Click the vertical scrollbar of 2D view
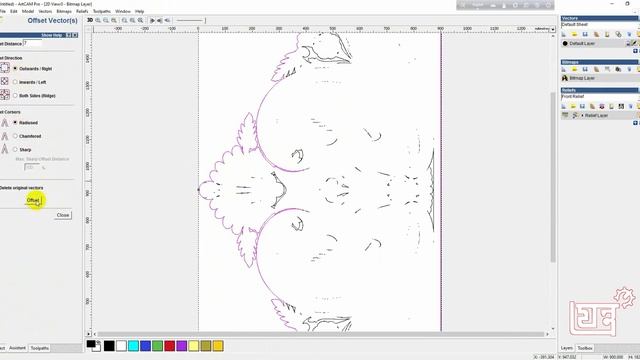This screenshot has width=640, height=360. [x=553, y=178]
